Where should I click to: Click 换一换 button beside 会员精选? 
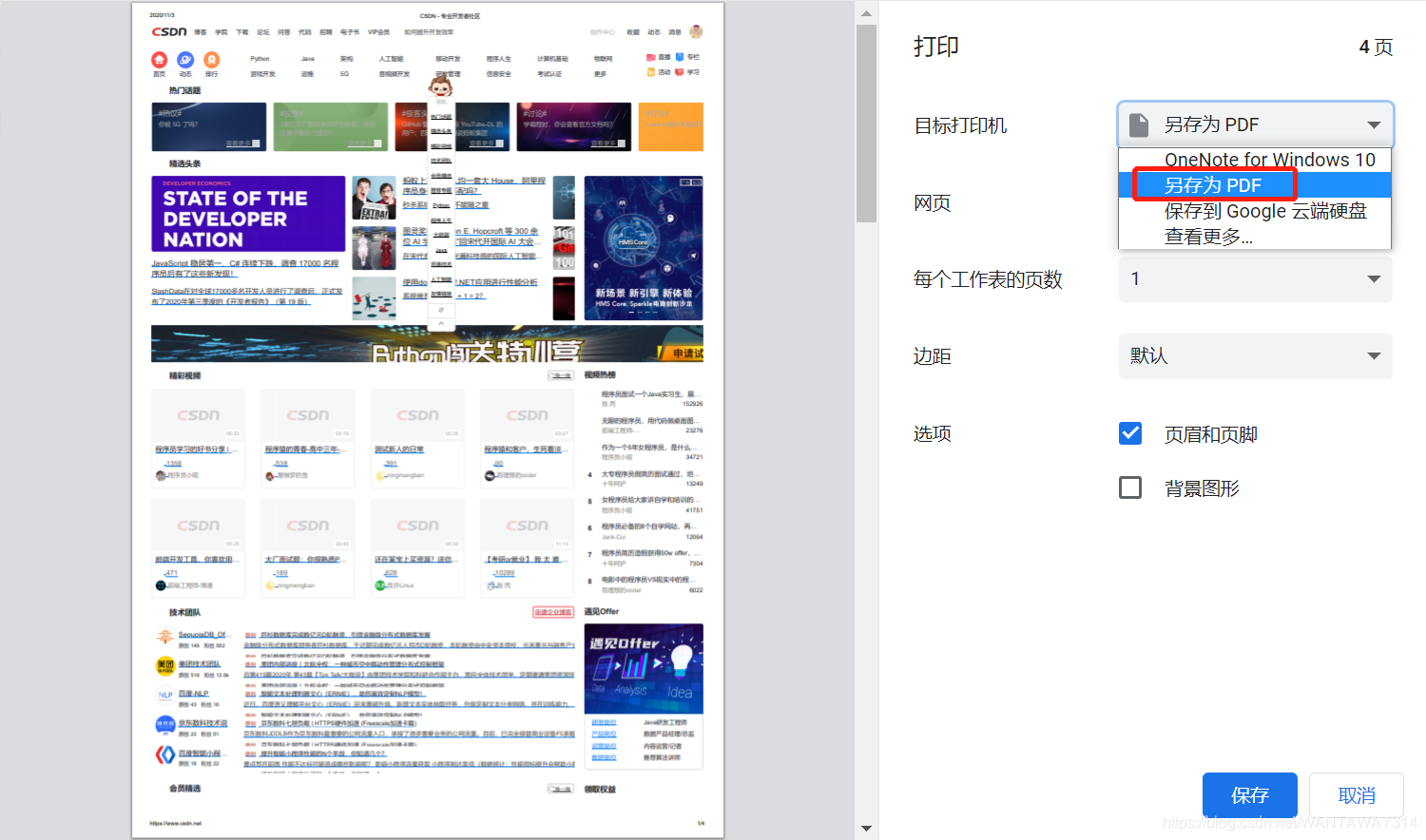(x=561, y=789)
